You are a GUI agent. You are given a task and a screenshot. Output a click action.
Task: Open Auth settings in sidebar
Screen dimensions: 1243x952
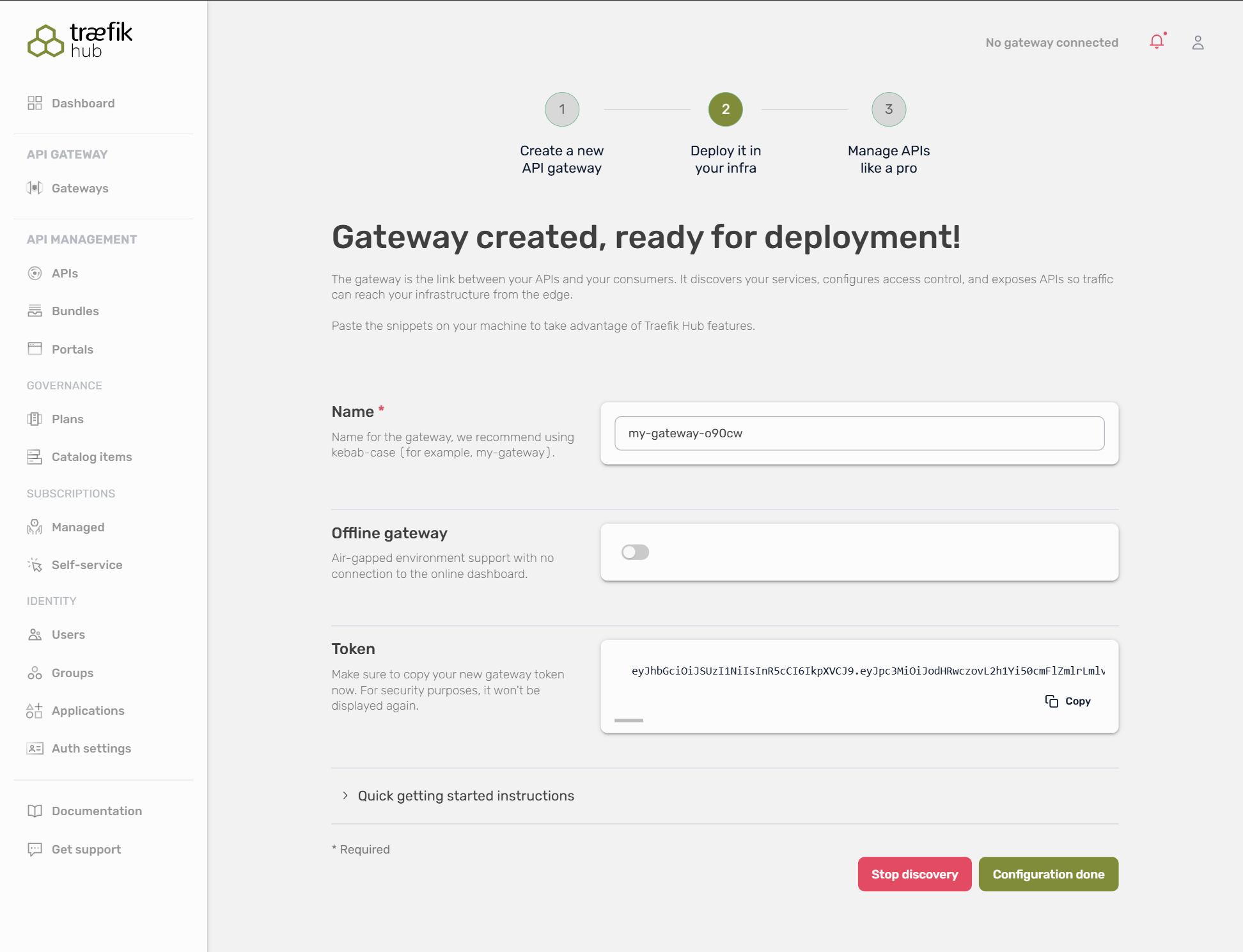(91, 749)
